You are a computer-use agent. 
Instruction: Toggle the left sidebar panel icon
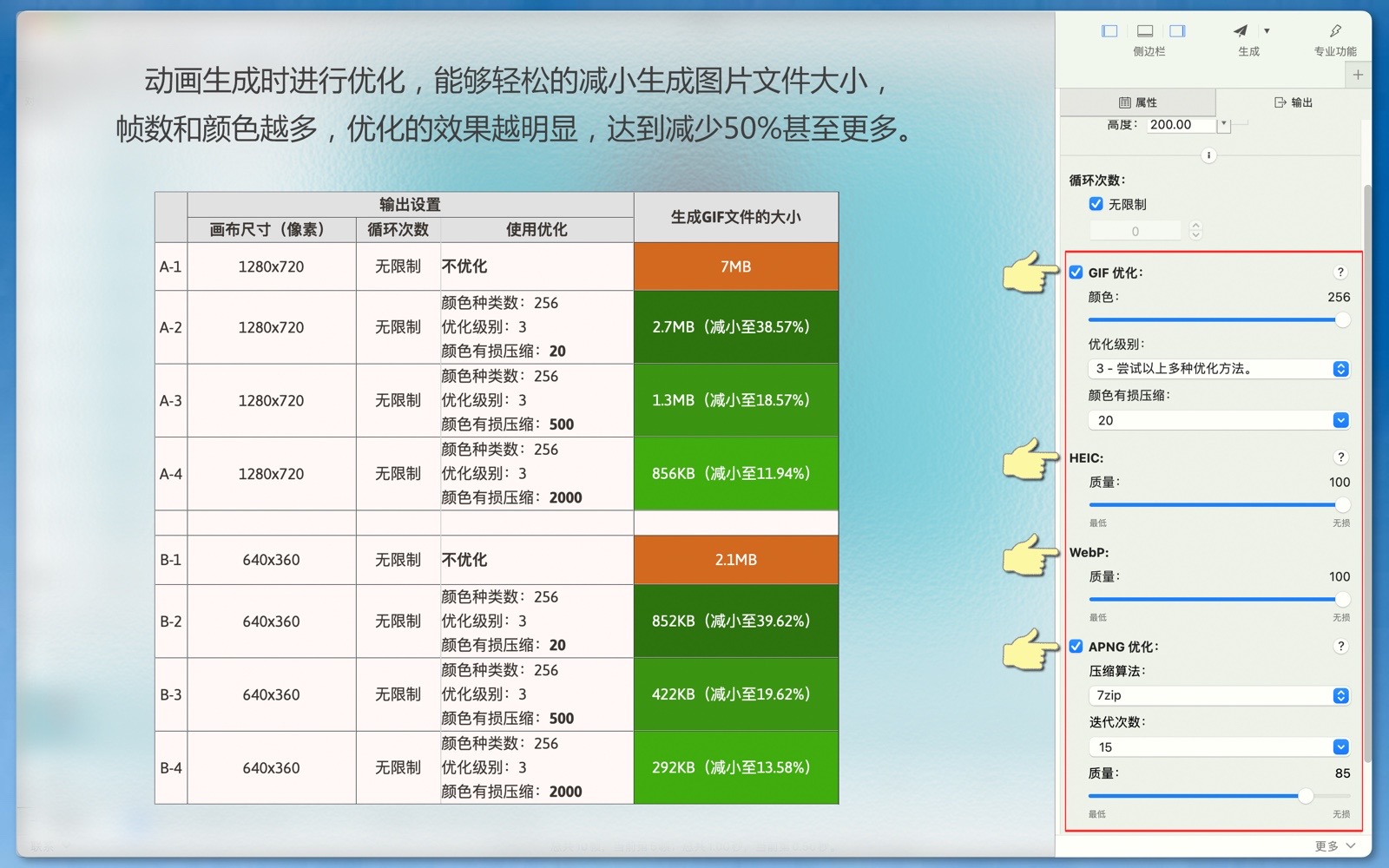(1109, 31)
